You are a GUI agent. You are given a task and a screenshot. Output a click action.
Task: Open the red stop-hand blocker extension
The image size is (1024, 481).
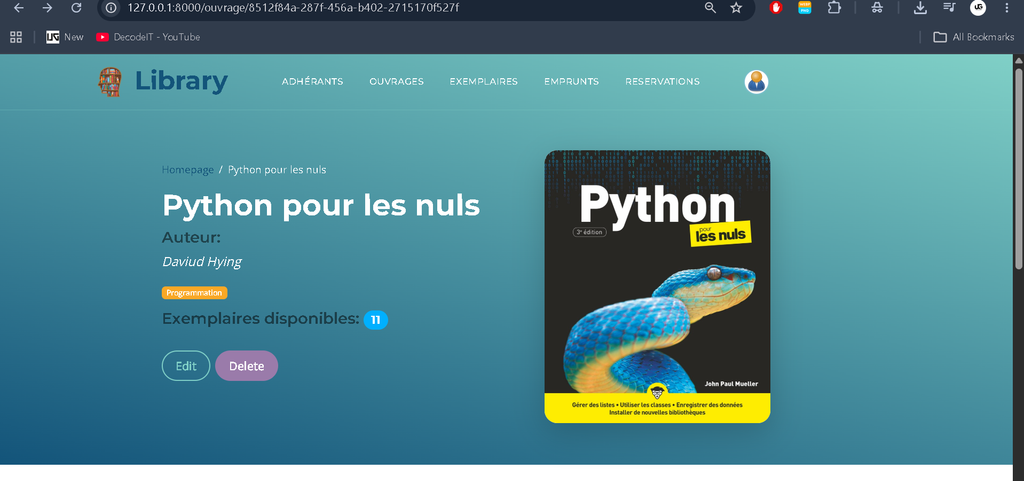(776, 8)
